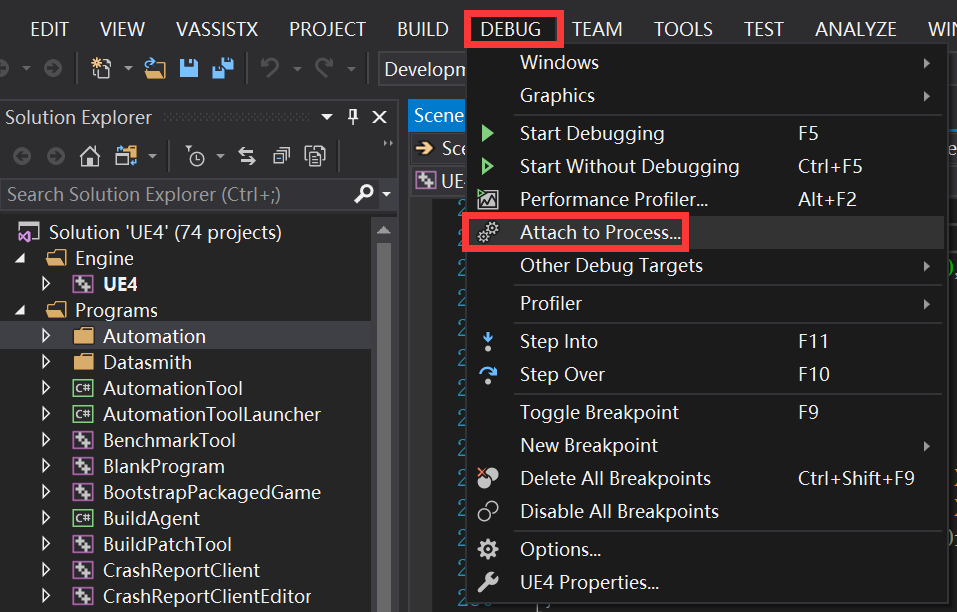Image resolution: width=957 pixels, height=612 pixels.
Task: Disable All Breakpoints from Debug menu
Action: 597,512
